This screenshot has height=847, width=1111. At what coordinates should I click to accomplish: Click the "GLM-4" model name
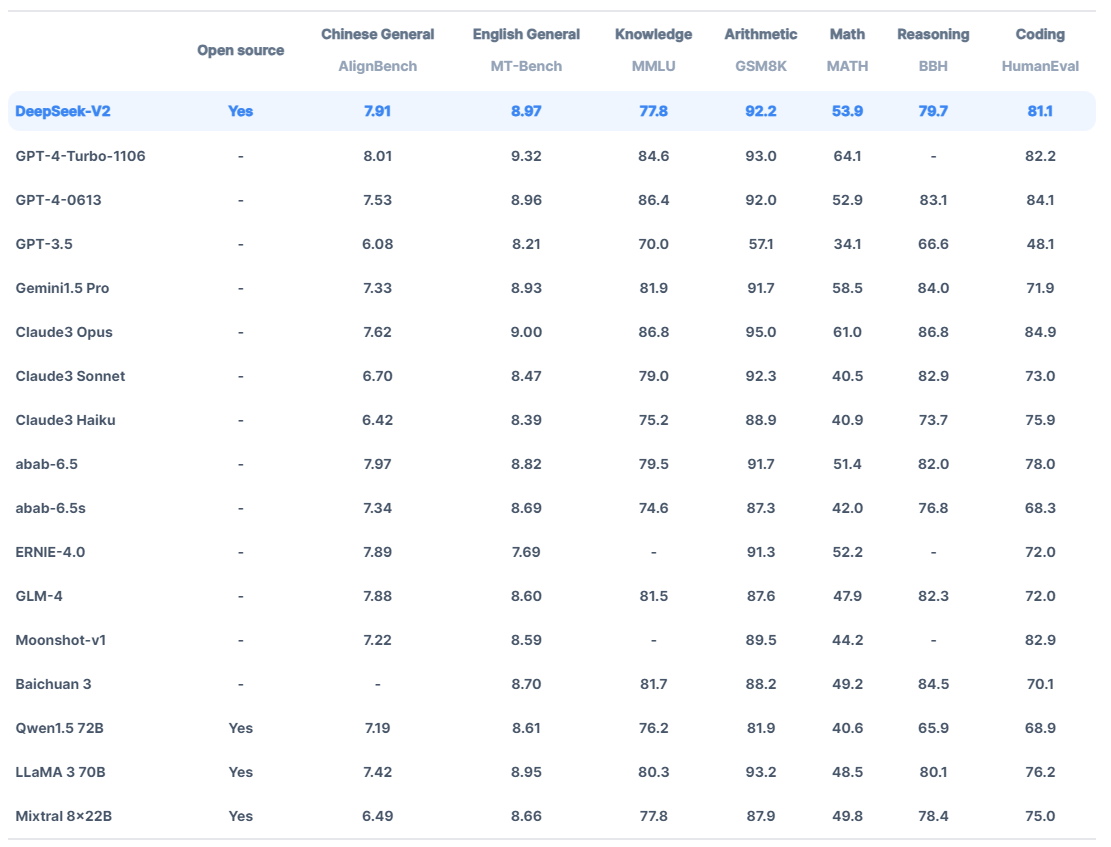coord(39,595)
